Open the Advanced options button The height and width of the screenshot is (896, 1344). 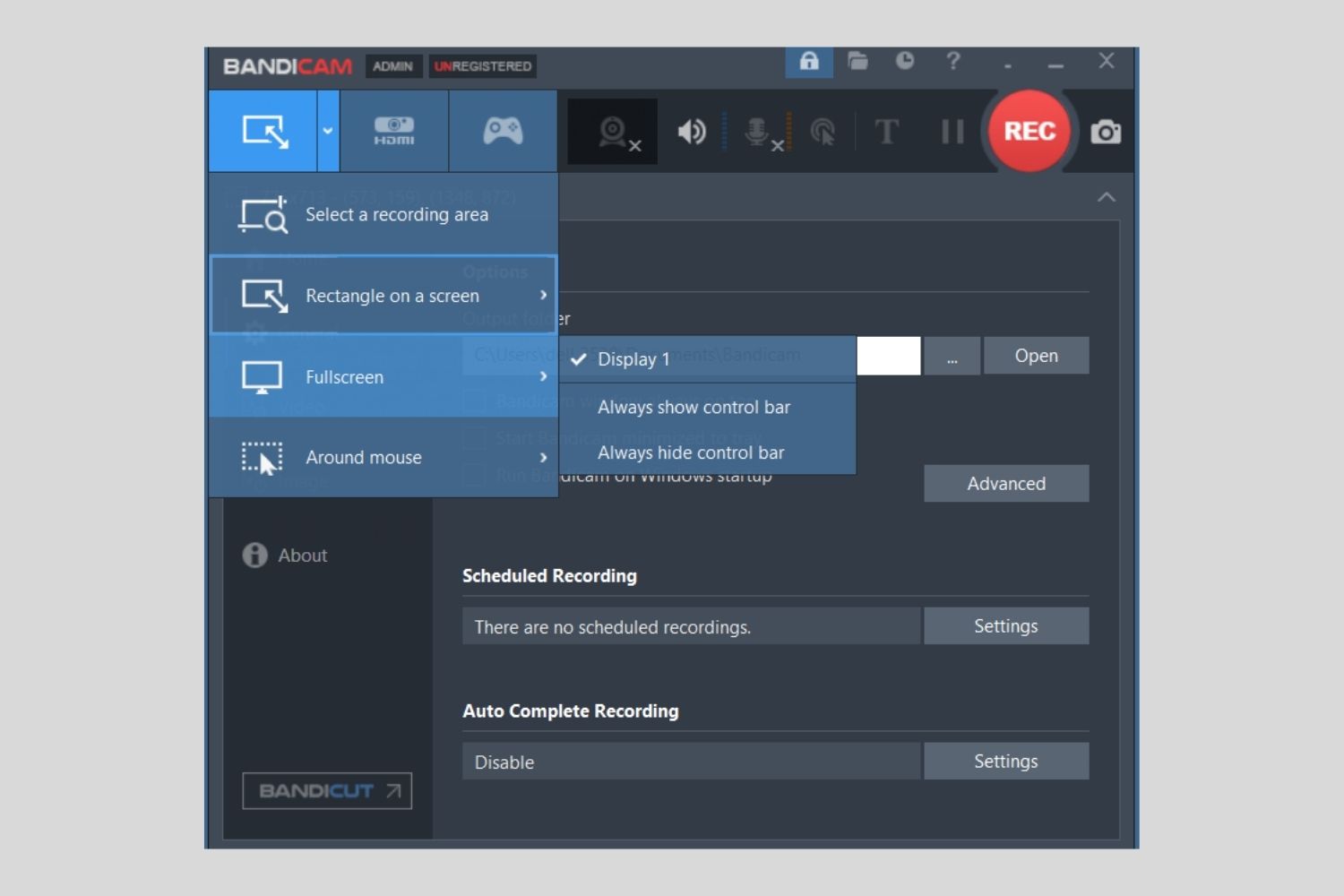tap(1006, 483)
